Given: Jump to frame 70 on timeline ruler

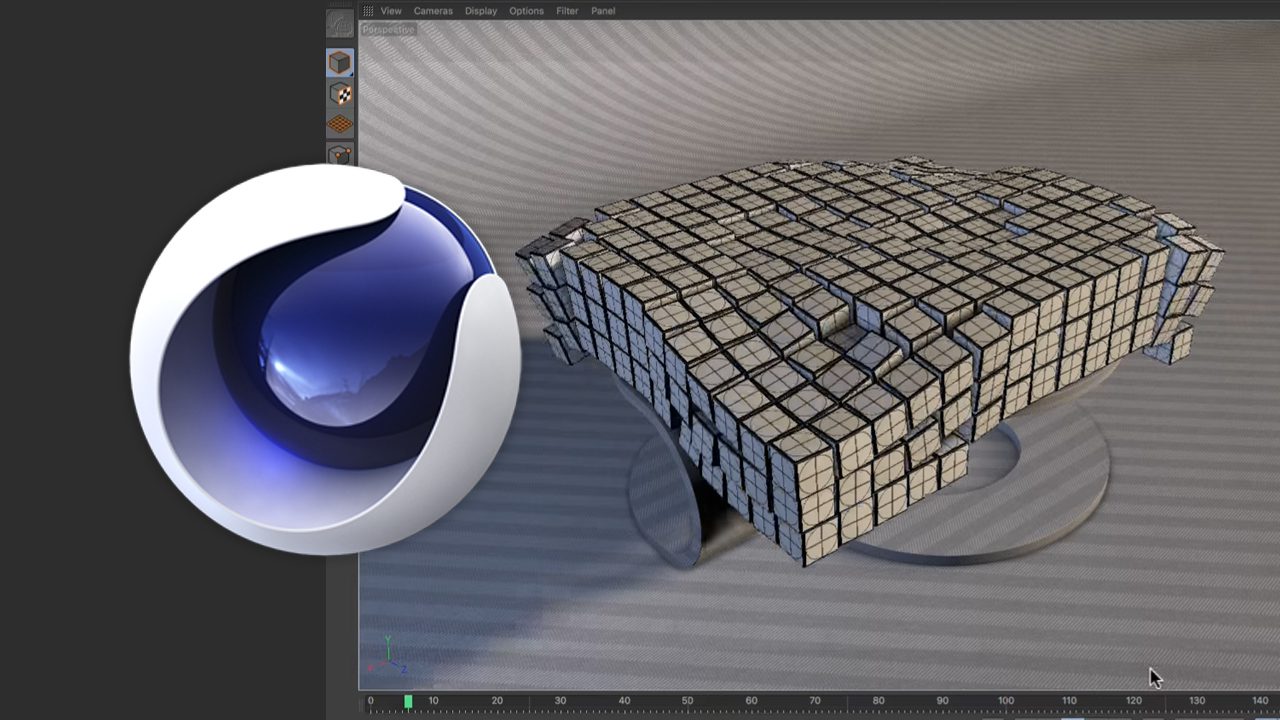Looking at the screenshot, I should (815, 701).
